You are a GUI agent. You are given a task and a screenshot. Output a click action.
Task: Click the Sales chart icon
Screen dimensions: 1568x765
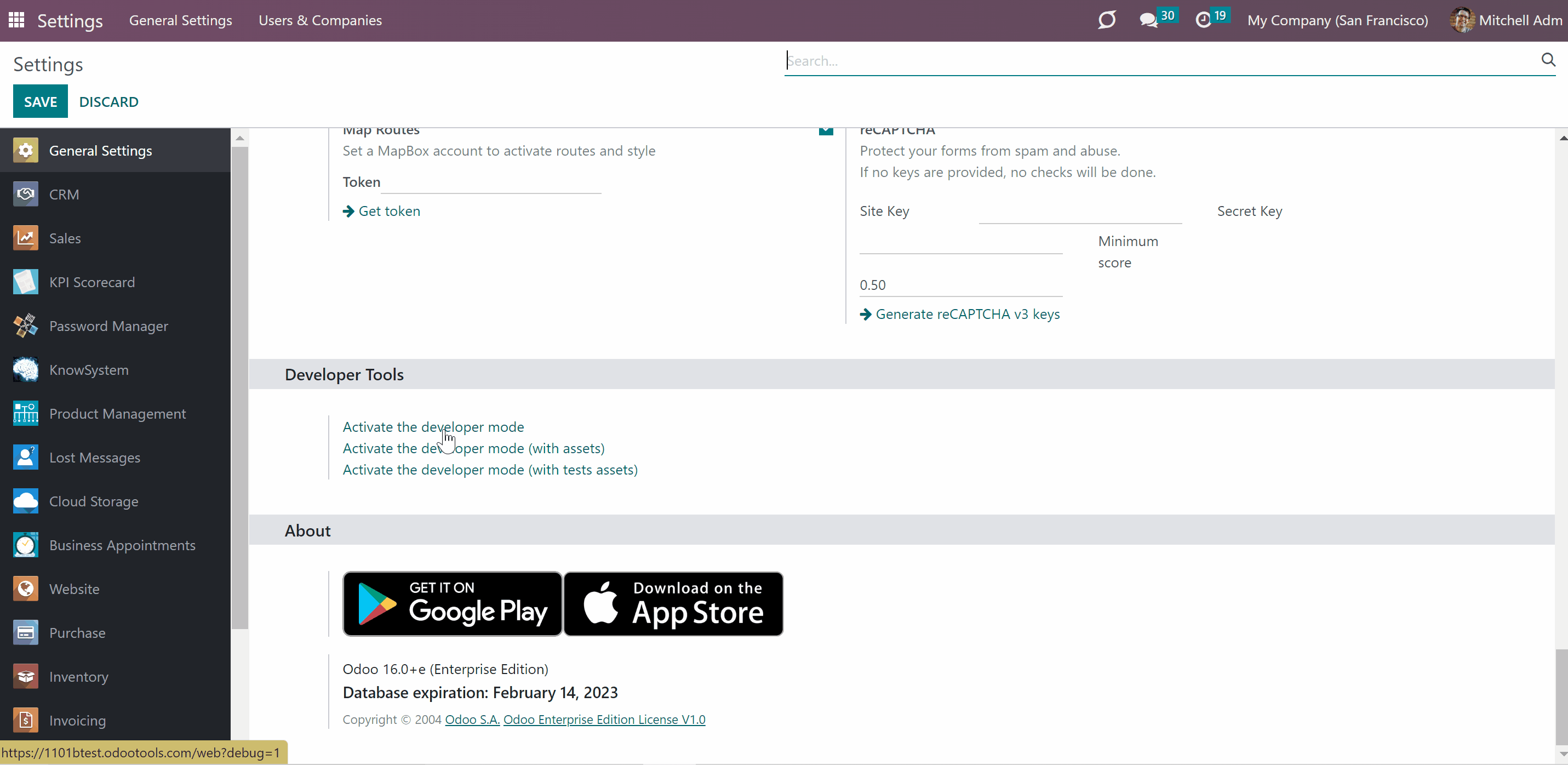click(26, 238)
